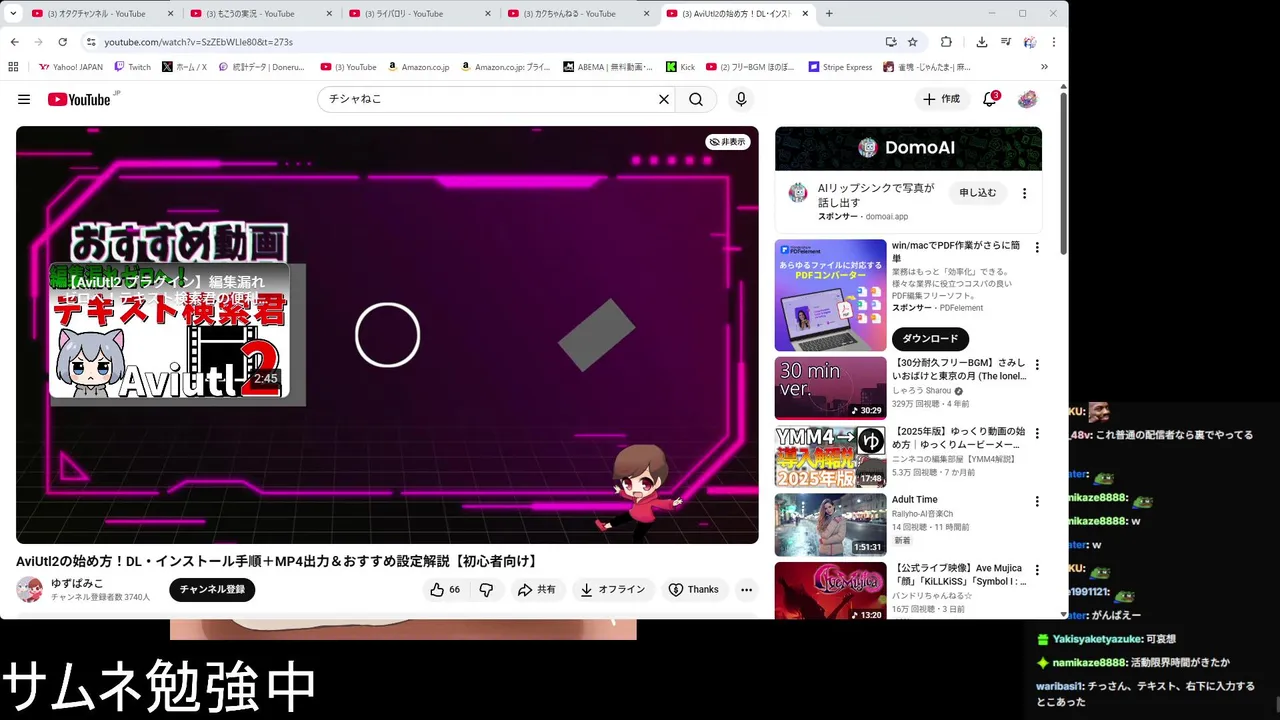Viewport: 1280px width, 720px height.
Task: Open the ゆずぱみこ channel avatar
Action: pyautogui.click(x=30, y=590)
